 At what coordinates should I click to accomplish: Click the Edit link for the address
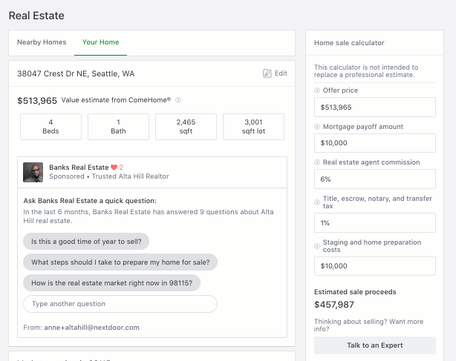point(281,73)
